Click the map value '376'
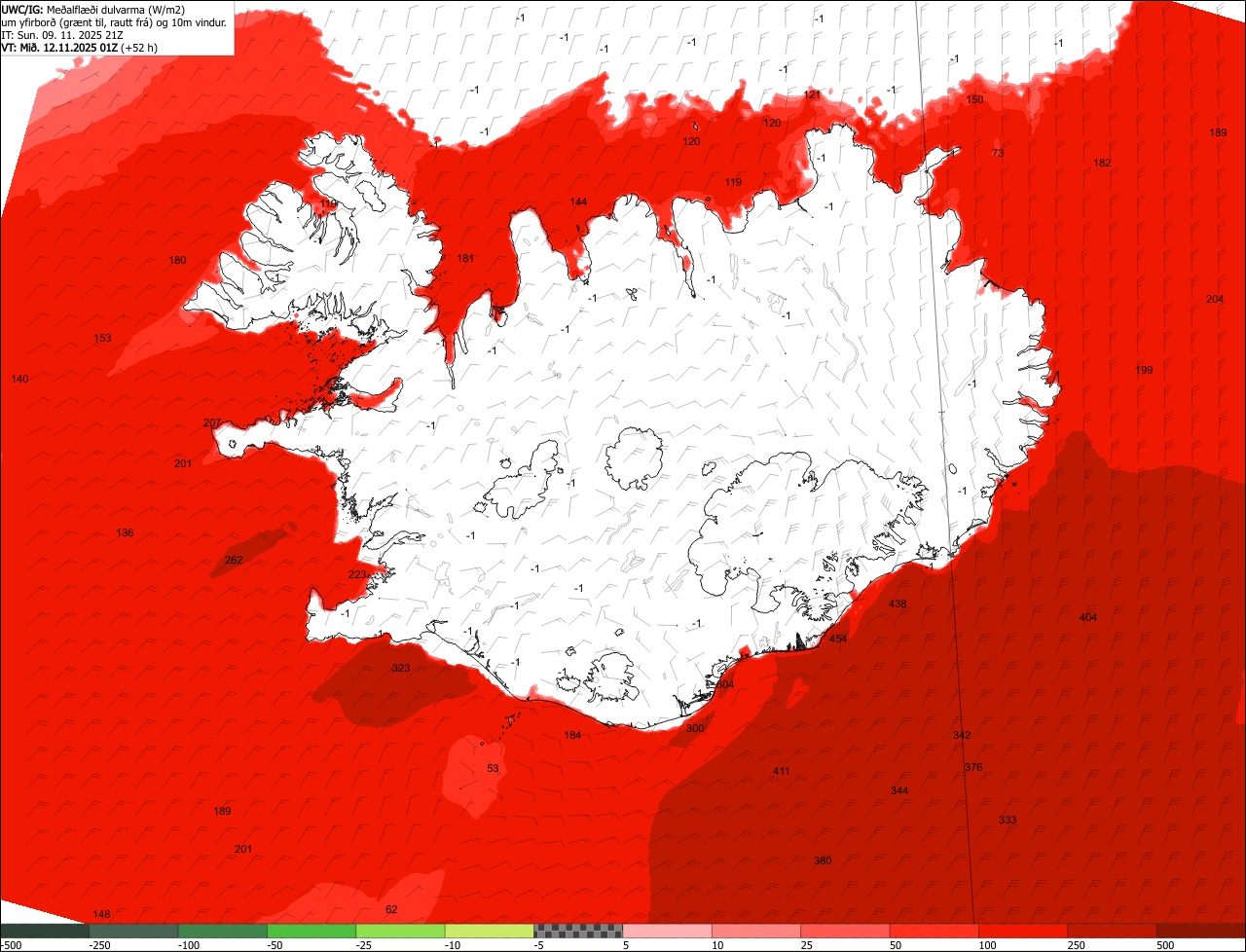 click(973, 767)
